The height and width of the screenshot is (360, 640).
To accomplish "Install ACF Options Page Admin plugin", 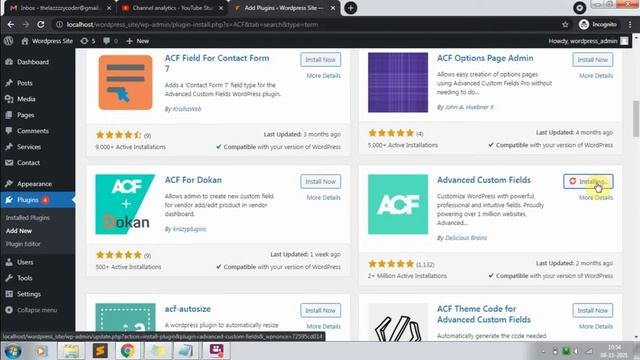I will click(593, 60).
